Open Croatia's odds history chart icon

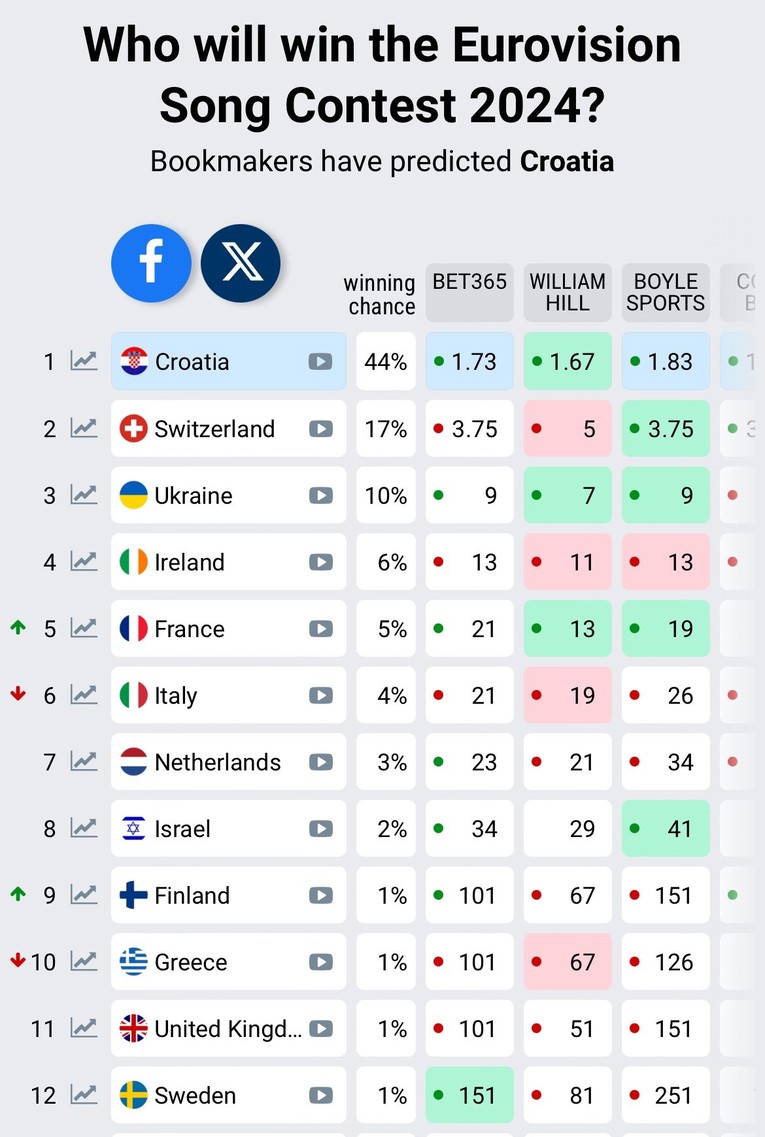[84, 361]
